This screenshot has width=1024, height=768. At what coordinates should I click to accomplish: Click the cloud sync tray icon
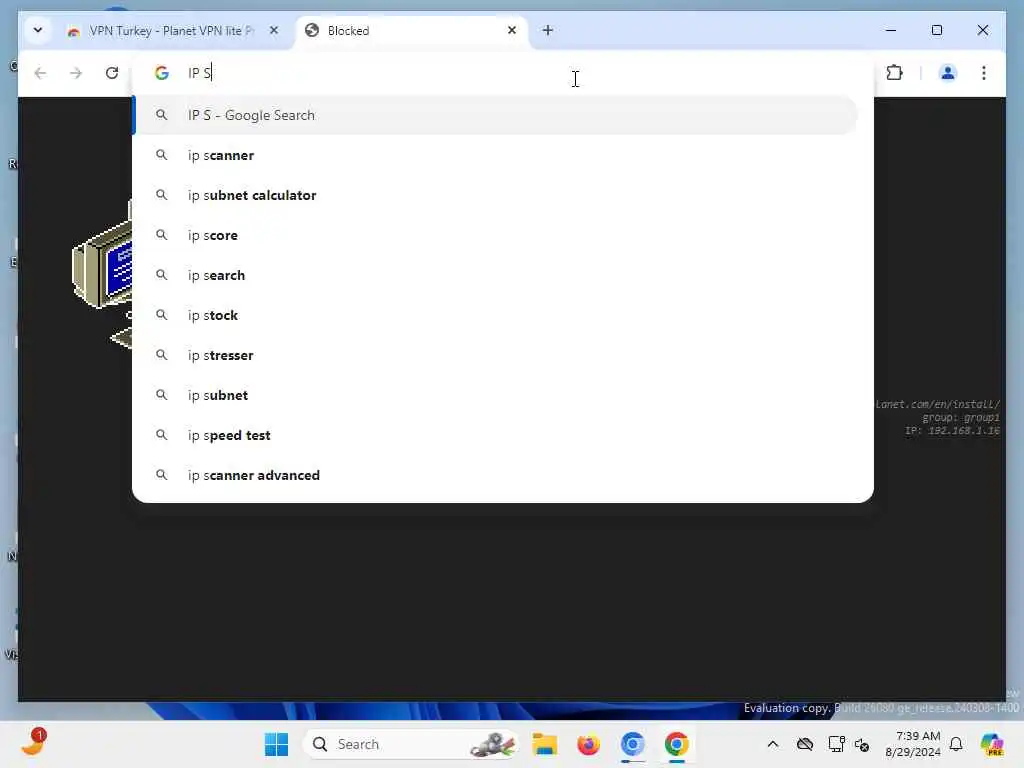(x=805, y=744)
